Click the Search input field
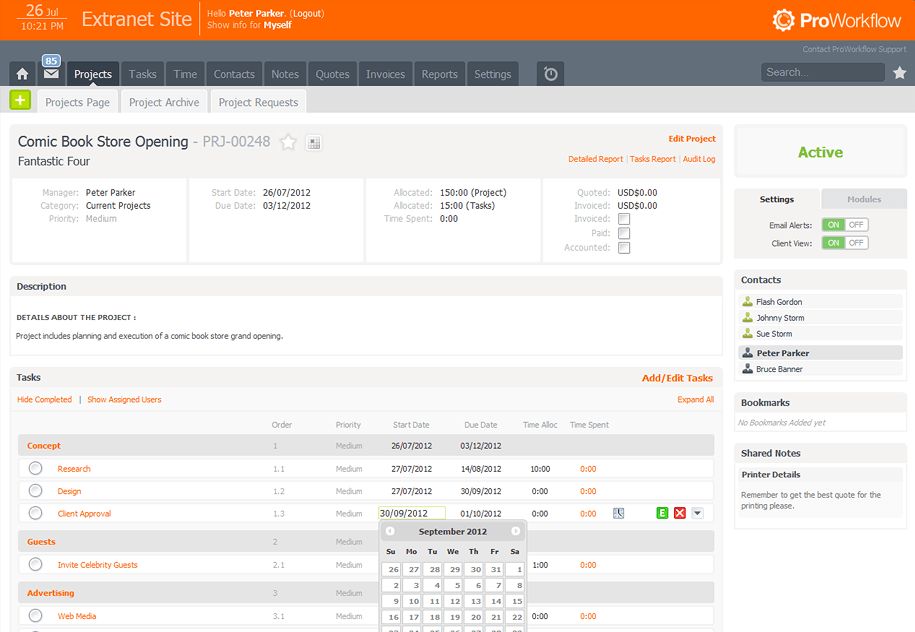 822,72
